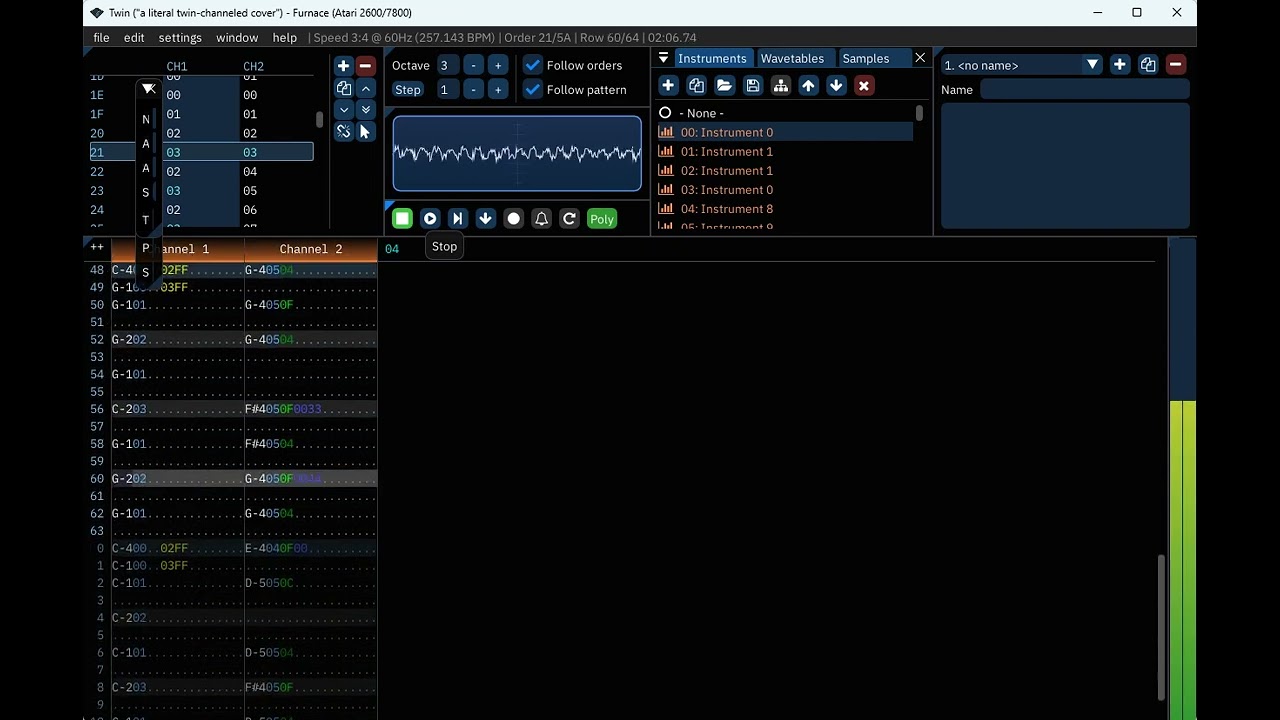This screenshot has height=720, width=1280.
Task: Add a subsong with the plus button
Action: [1120, 65]
